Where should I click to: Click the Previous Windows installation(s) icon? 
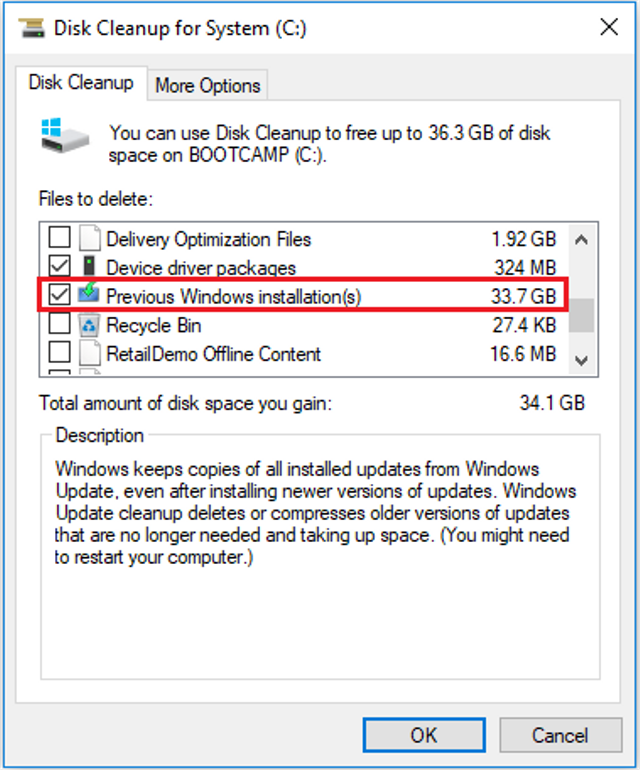coord(90,296)
